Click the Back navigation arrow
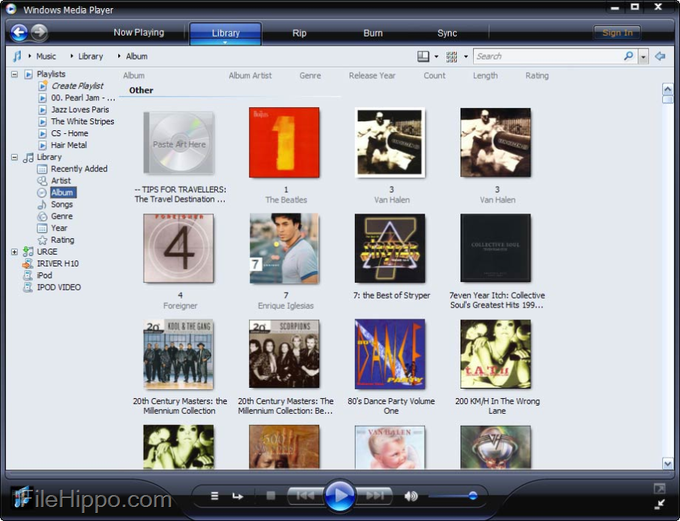Screen dimensions: 680x521 tap(18, 32)
